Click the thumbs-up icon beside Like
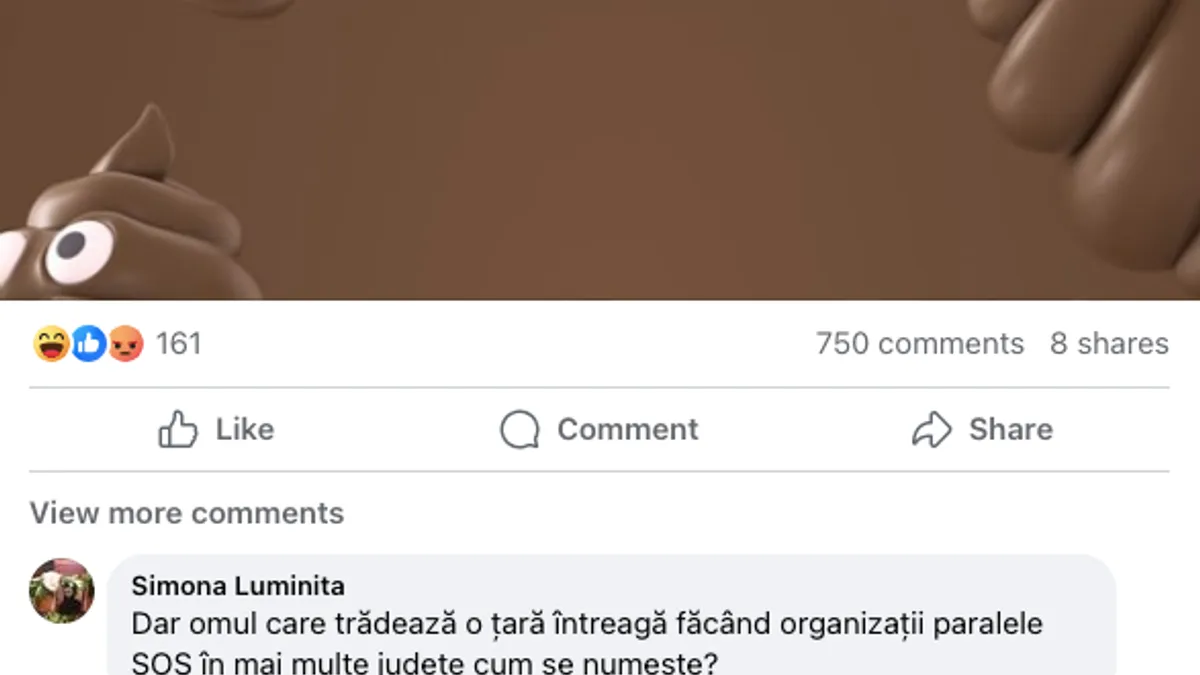This screenshot has height=675, width=1200. click(178, 429)
